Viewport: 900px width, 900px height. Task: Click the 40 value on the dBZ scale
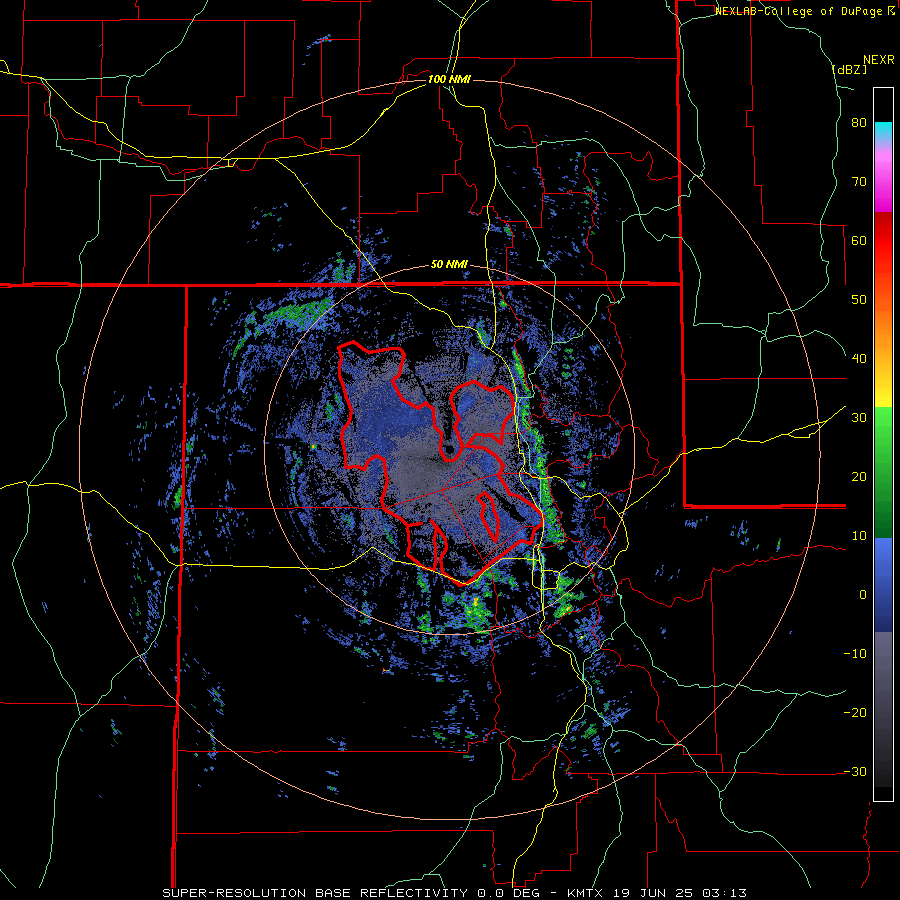pos(859,359)
